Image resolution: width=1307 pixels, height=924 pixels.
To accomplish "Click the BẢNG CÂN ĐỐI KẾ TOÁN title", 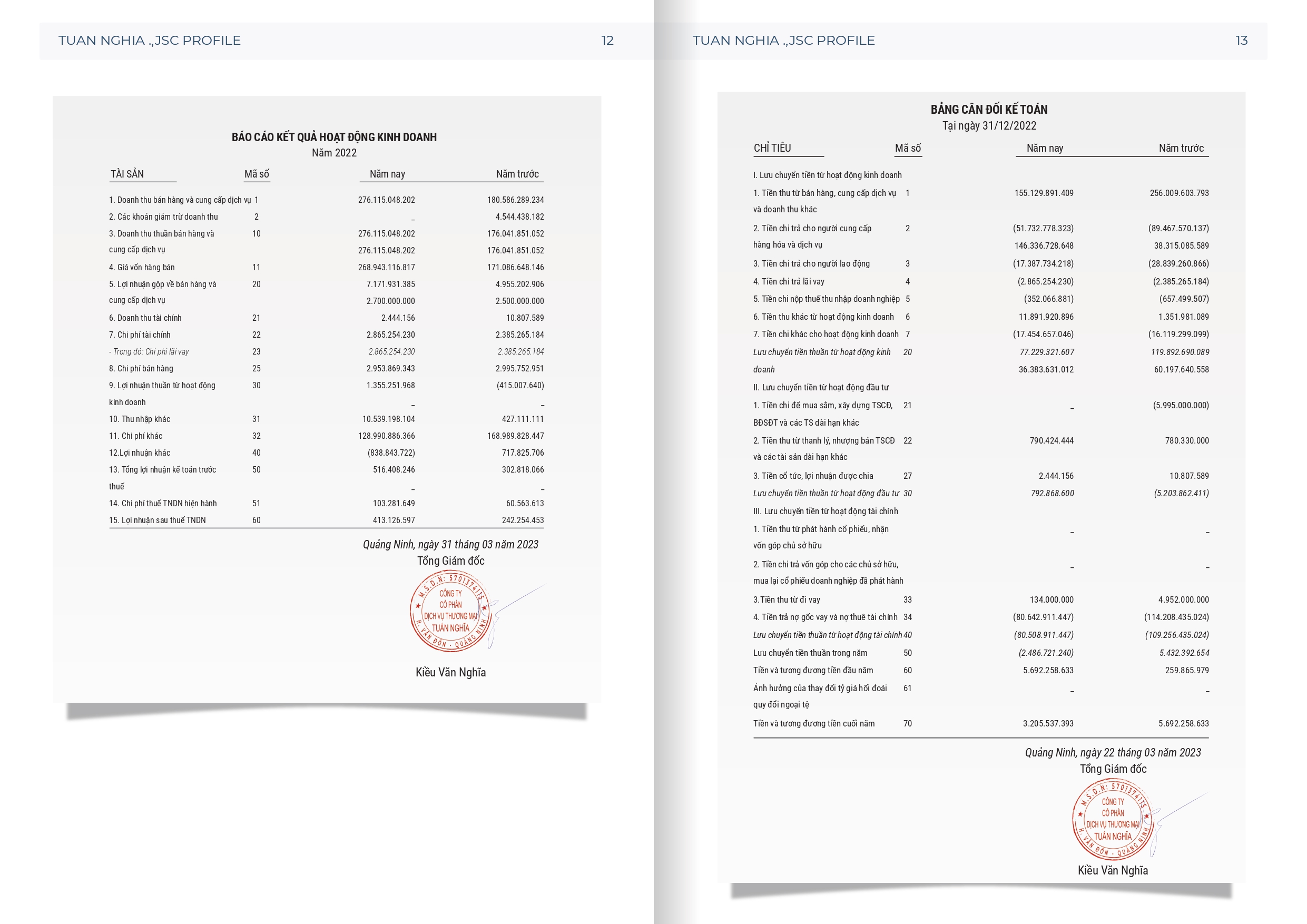I will (x=989, y=109).
